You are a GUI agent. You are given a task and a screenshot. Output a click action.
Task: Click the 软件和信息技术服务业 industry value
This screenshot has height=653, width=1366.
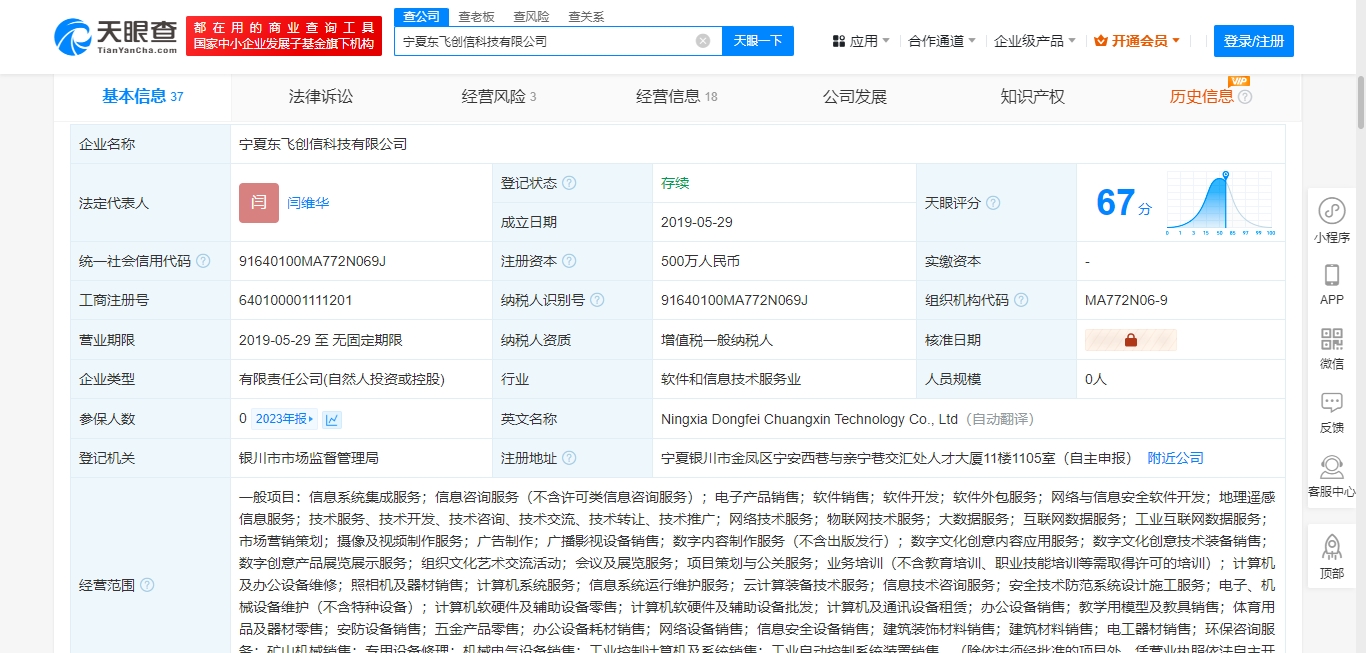tap(731, 379)
